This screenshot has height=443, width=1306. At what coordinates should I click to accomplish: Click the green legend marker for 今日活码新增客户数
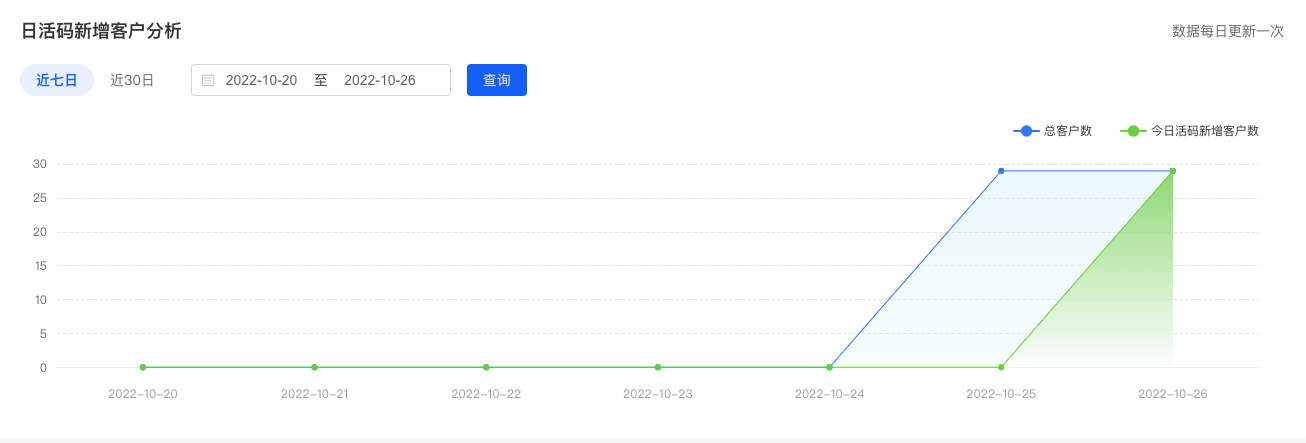point(1133,131)
